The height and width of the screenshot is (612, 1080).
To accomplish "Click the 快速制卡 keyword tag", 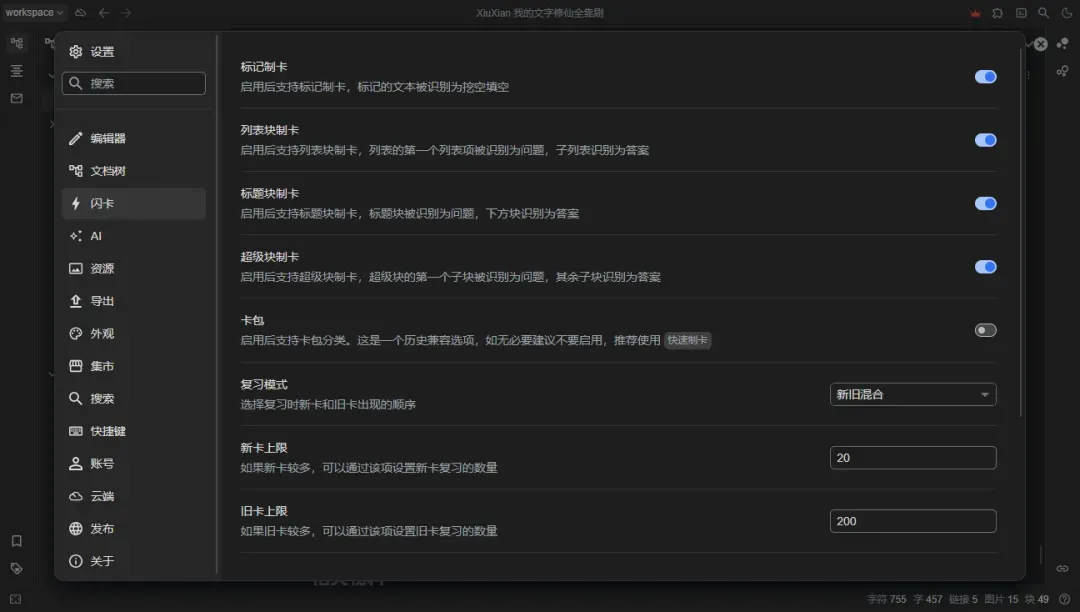I will coord(687,340).
